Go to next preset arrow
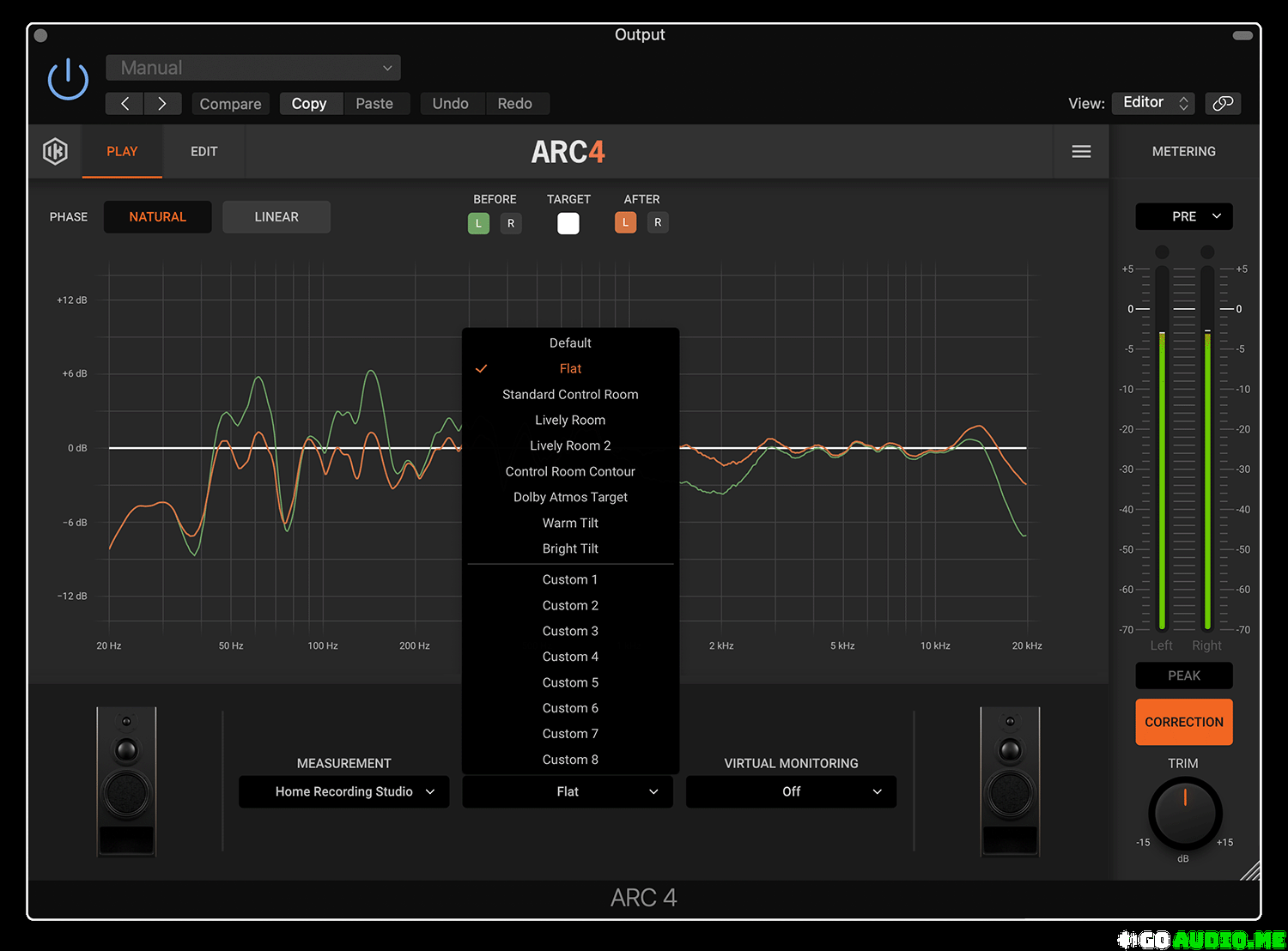The height and width of the screenshot is (951, 1288). 161,104
